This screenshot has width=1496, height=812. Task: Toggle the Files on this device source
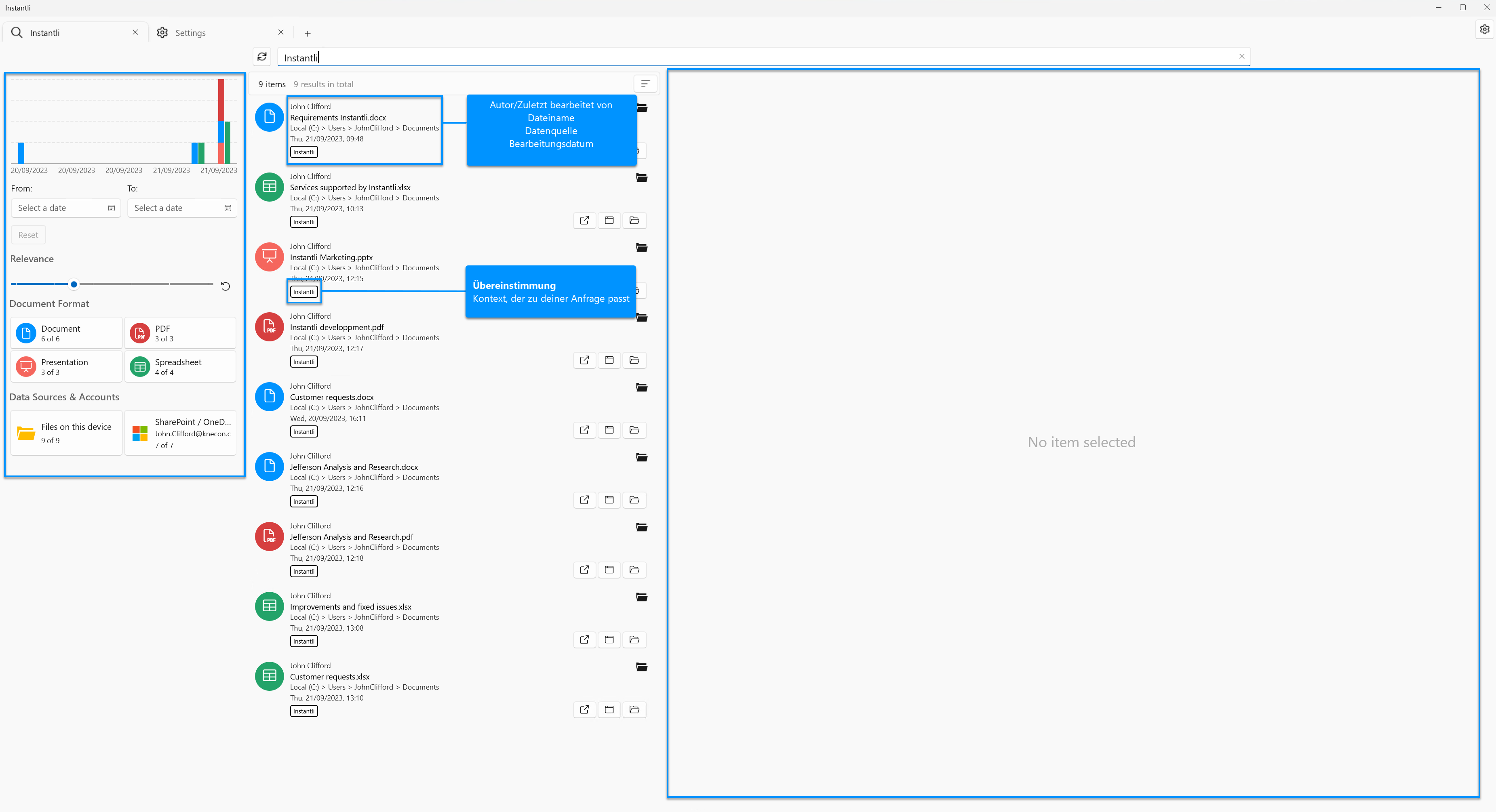66,433
